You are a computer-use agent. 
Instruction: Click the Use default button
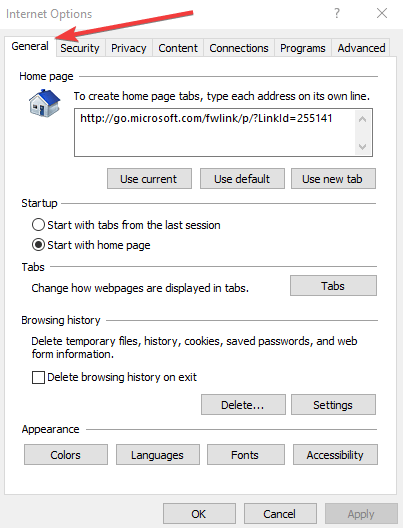coord(242,179)
